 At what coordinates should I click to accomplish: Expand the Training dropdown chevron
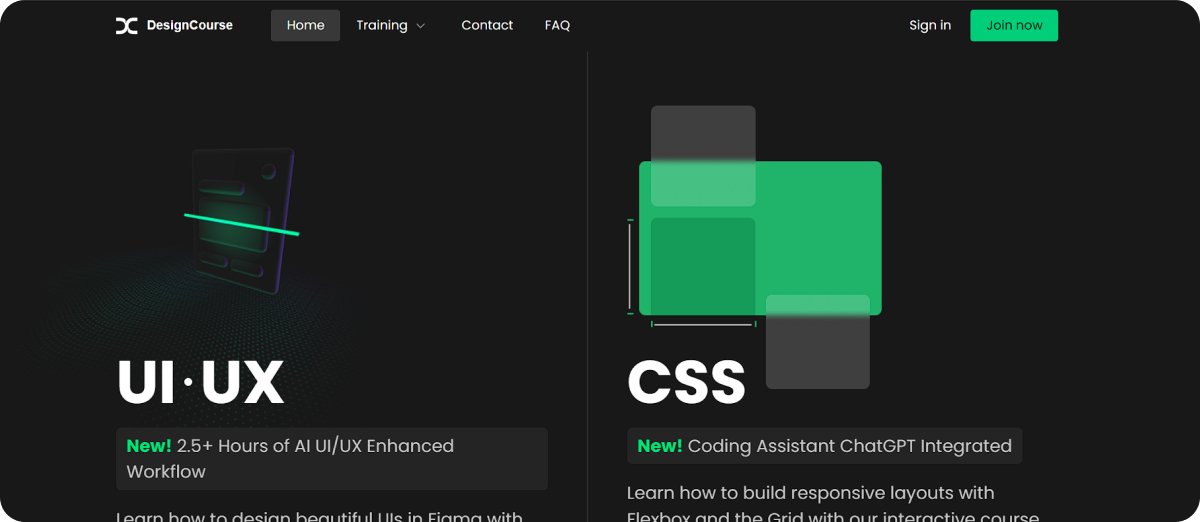pyautogui.click(x=420, y=26)
